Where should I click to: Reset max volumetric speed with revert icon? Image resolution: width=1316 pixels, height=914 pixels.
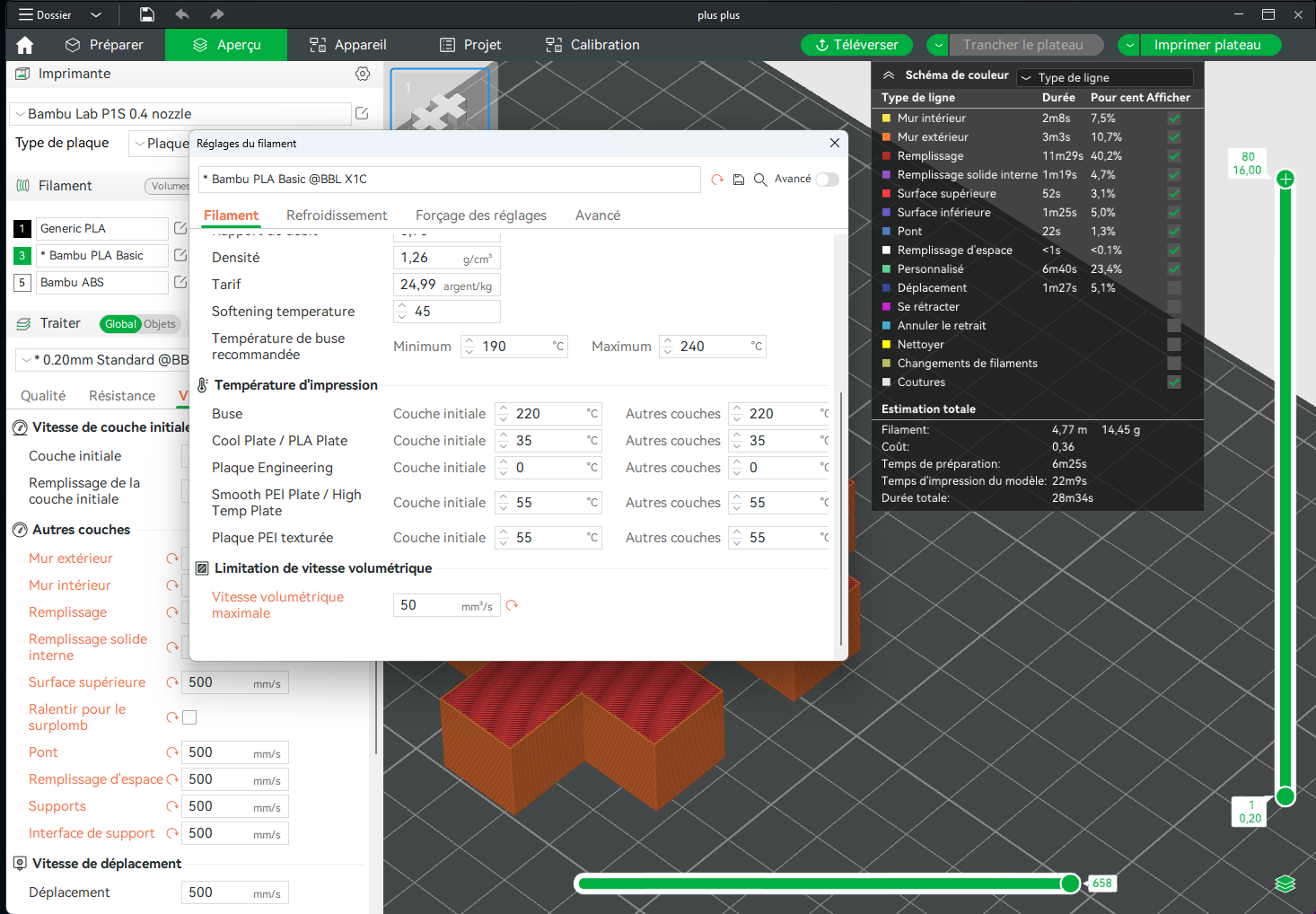[512, 605]
